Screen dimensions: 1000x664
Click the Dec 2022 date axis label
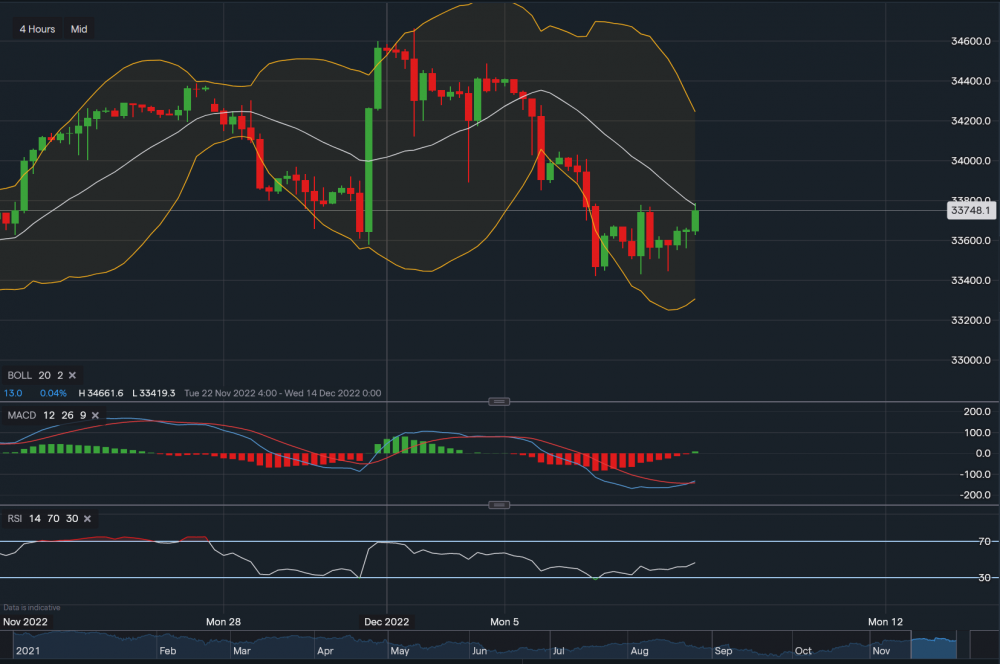pos(387,621)
